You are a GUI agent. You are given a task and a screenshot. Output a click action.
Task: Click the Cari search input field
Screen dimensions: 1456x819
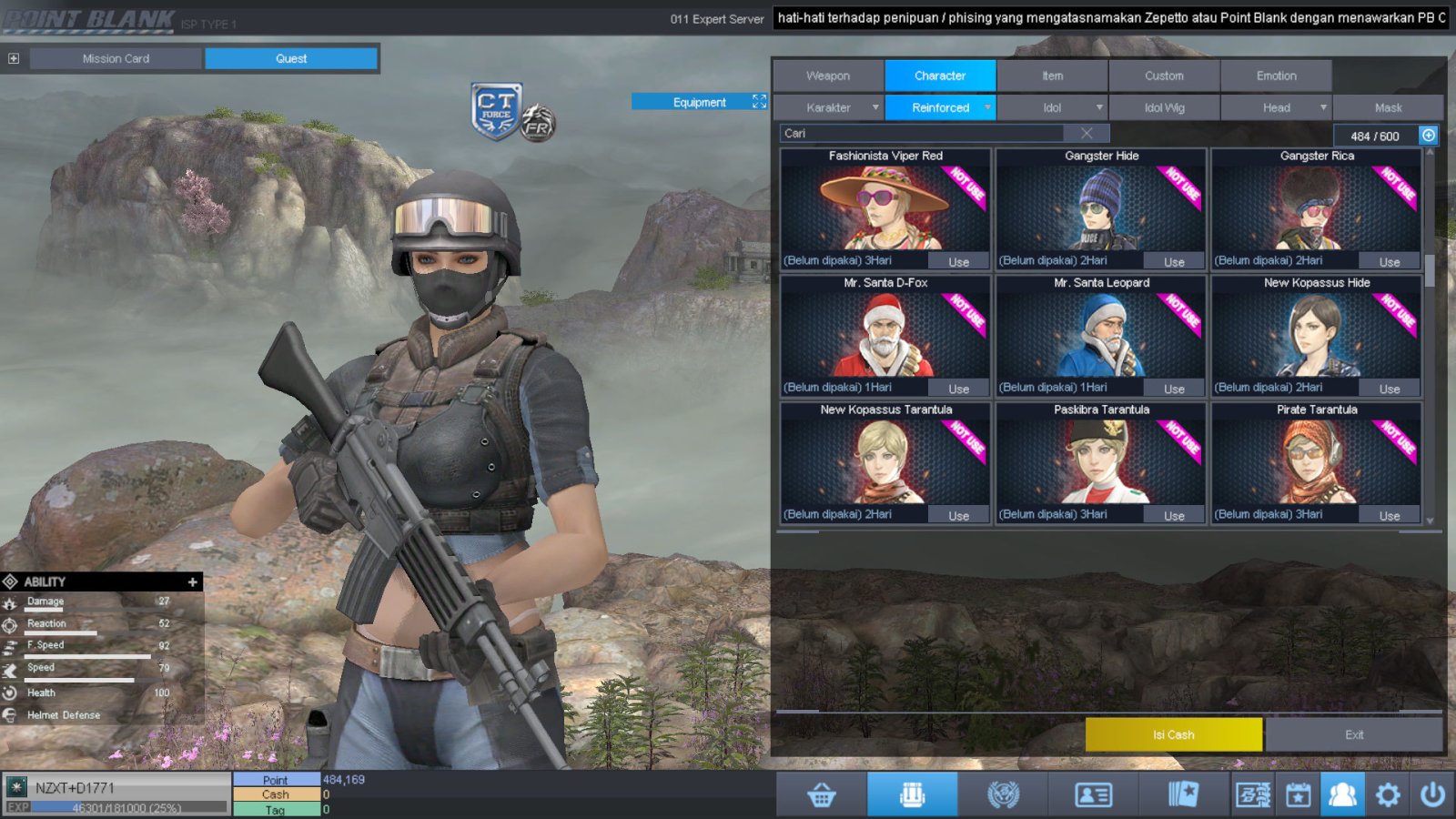pos(924,133)
